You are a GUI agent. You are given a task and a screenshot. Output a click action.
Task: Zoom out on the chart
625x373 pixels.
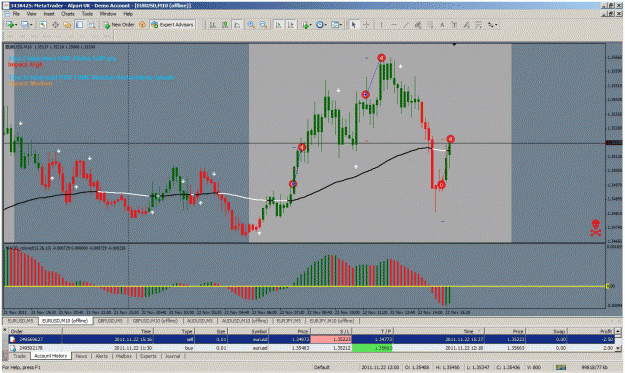[x=263, y=25]
